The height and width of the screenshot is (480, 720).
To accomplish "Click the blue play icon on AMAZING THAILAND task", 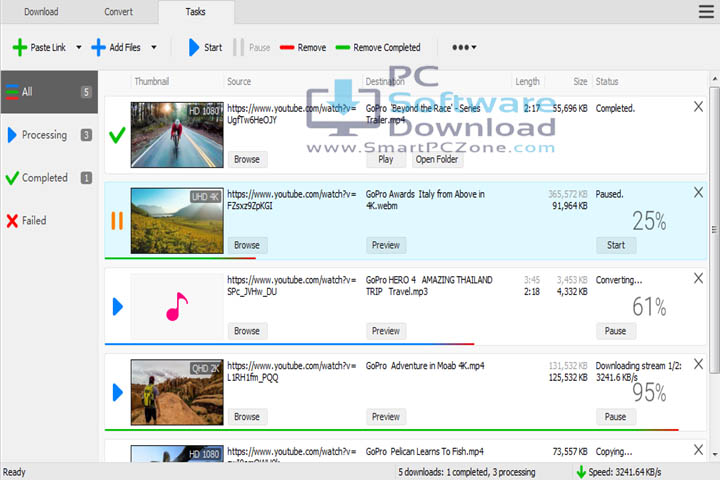I will pyautogui.click(x=118, y=306).
